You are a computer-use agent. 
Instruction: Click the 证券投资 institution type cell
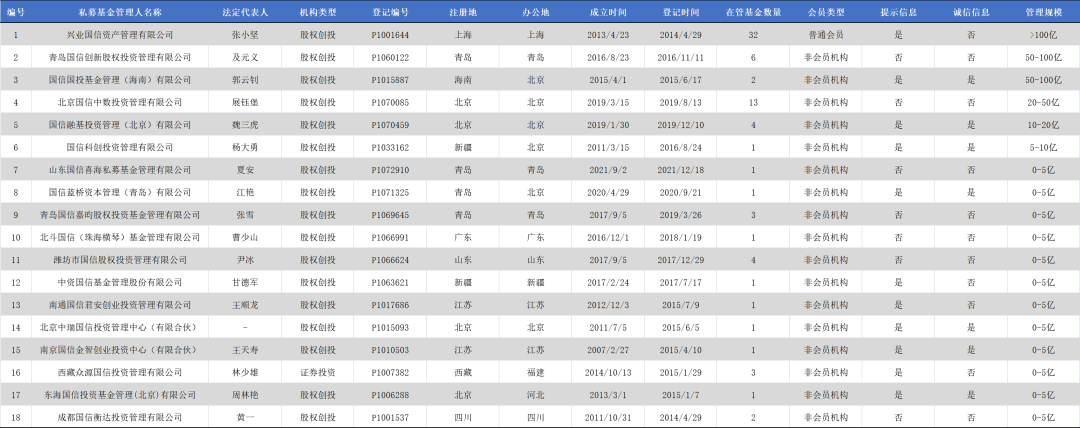click(x=318, y=373)
